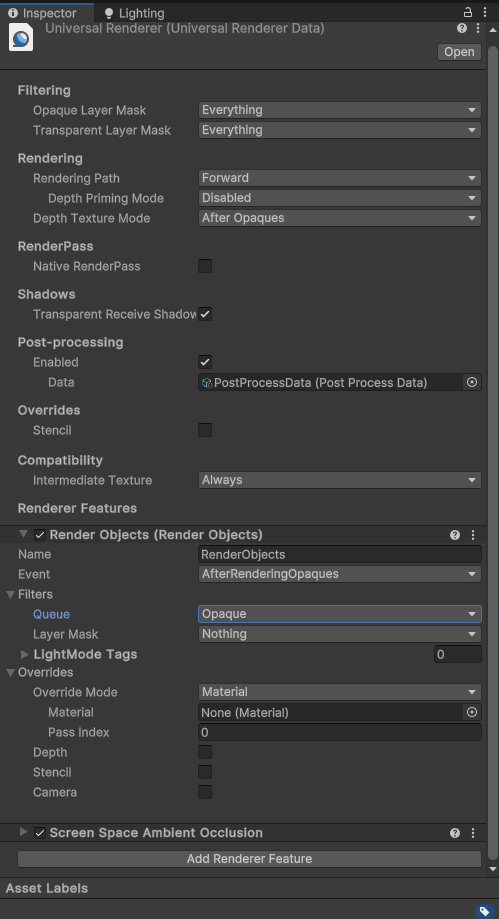Pick an object for Post Process Data
Image resolution: width=499 pixels, height=919 pixels.
[472, 382]
